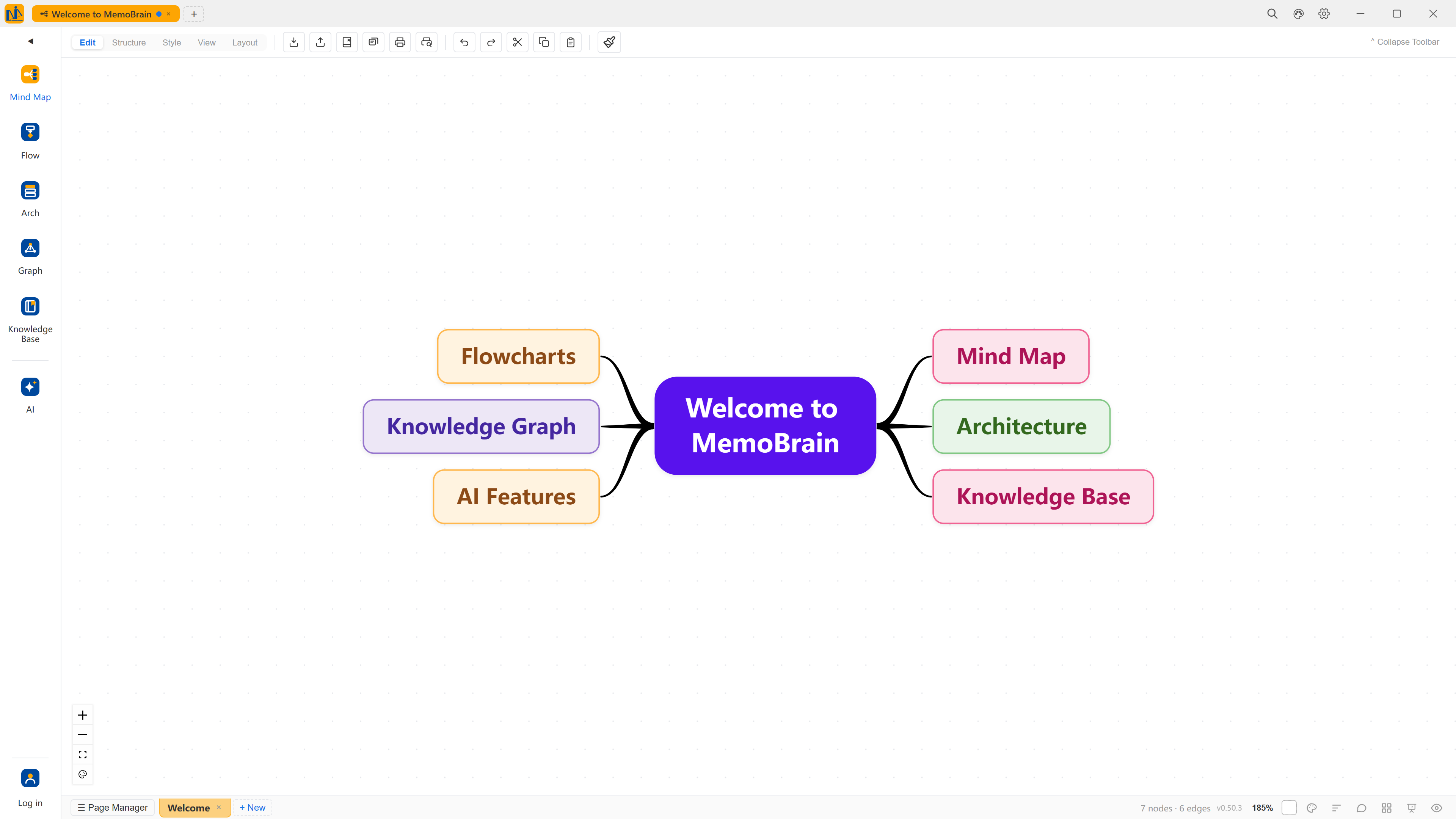
Task: Click the scissors cut icon
Action: 518,42
